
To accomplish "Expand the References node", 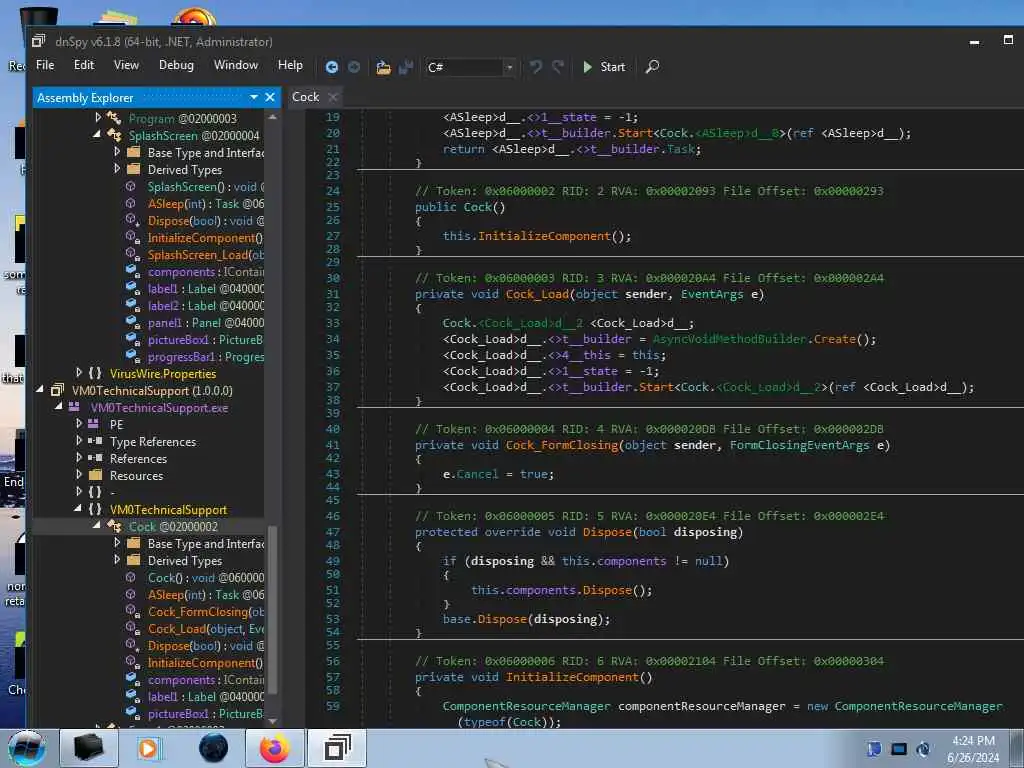I will (79, 458).
